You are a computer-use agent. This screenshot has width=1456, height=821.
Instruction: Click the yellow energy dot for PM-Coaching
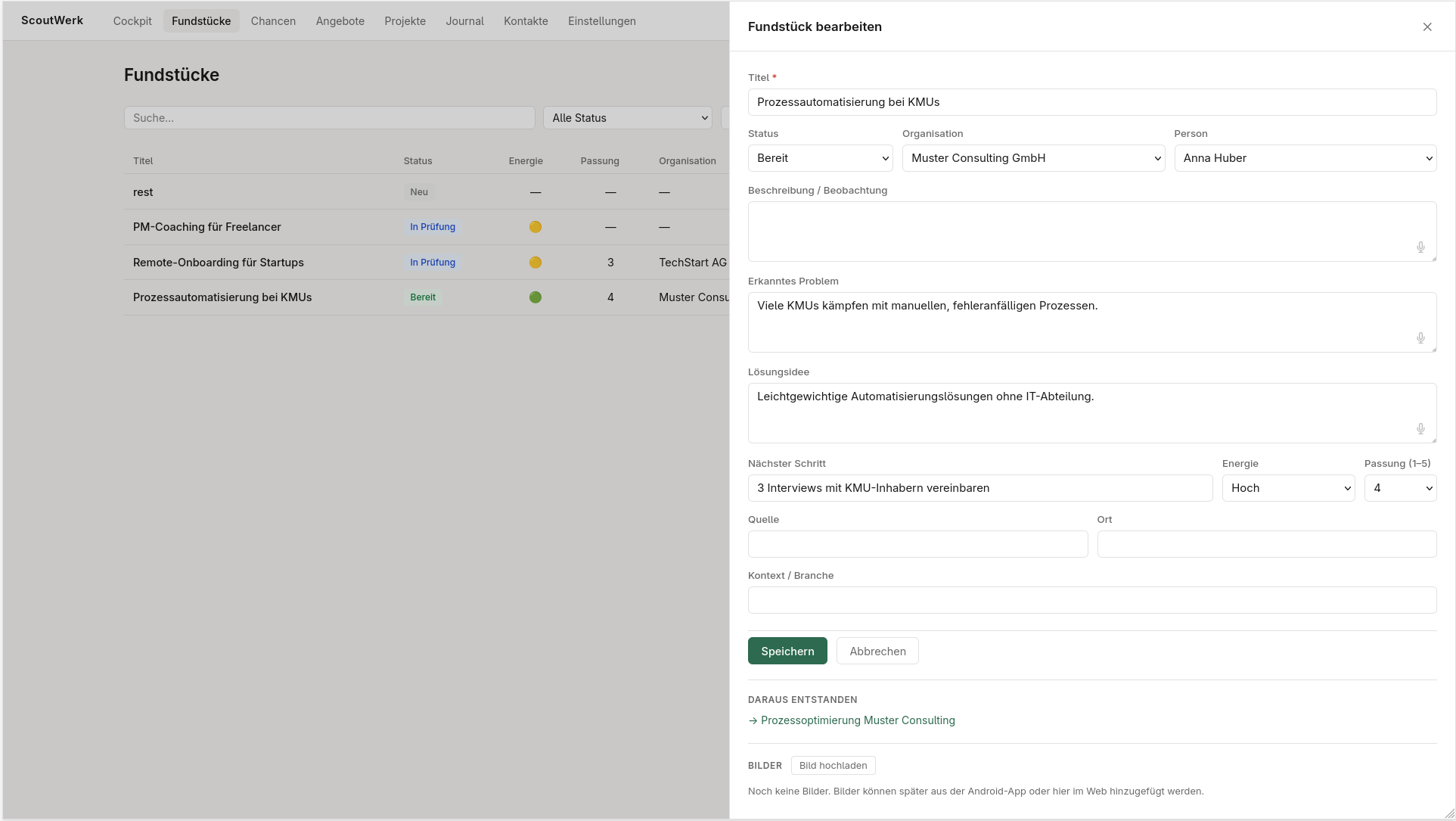point(536,227)
